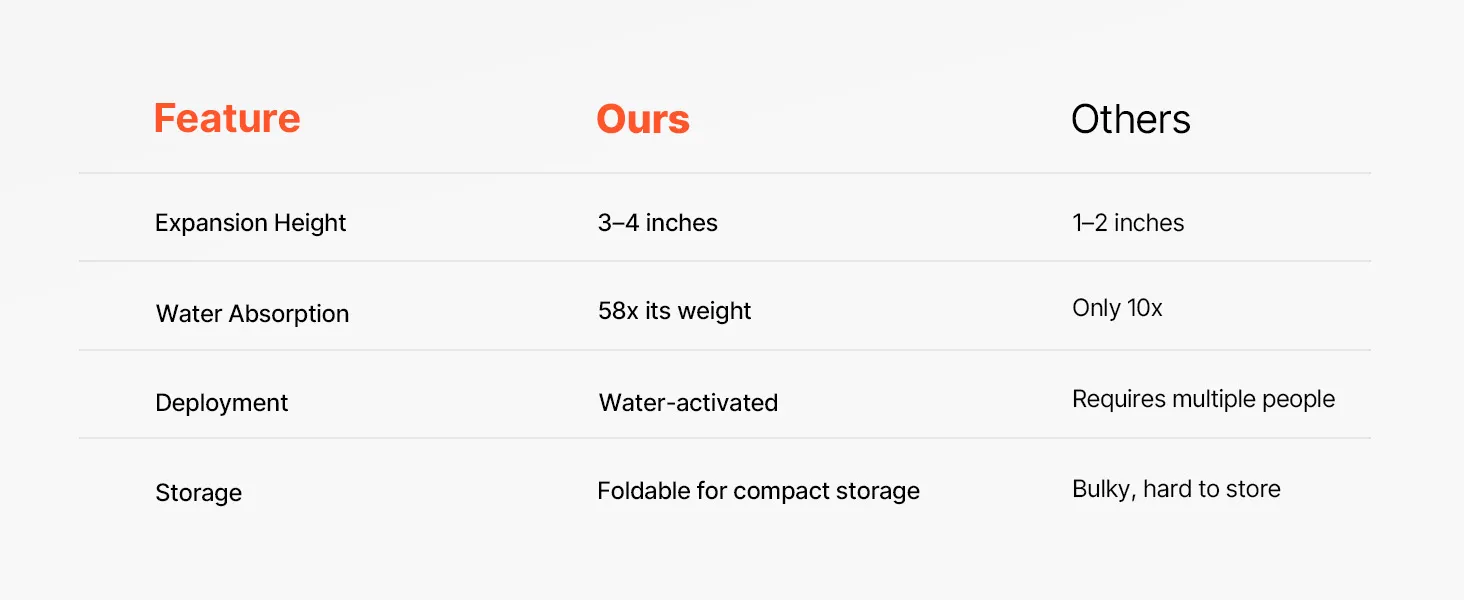Click the orange Feature column header
1464x600 pixels.
click(x=227, y=119)
